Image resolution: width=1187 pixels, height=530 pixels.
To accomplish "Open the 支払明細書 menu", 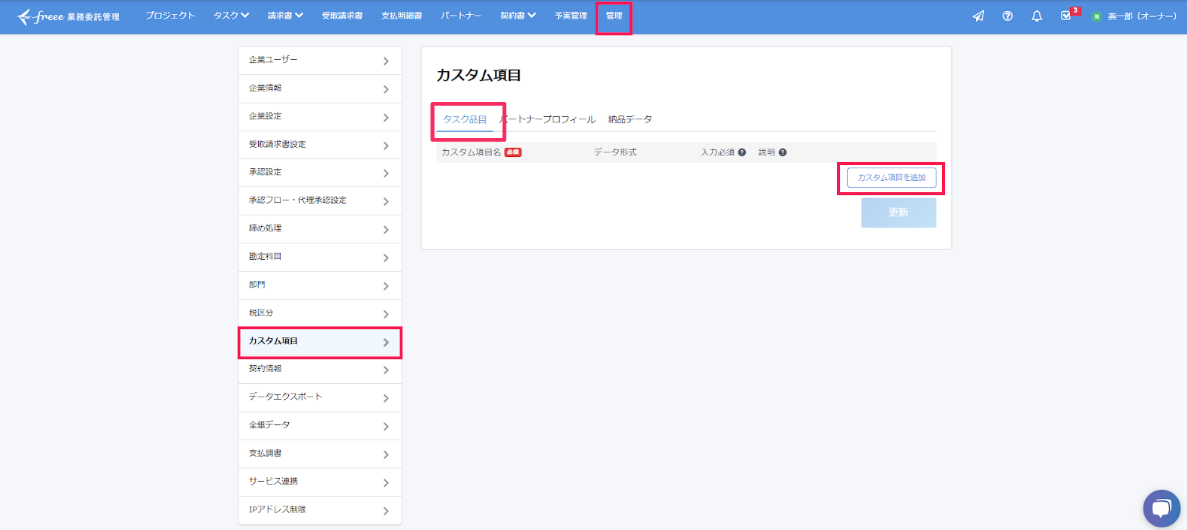I will 401,16.
